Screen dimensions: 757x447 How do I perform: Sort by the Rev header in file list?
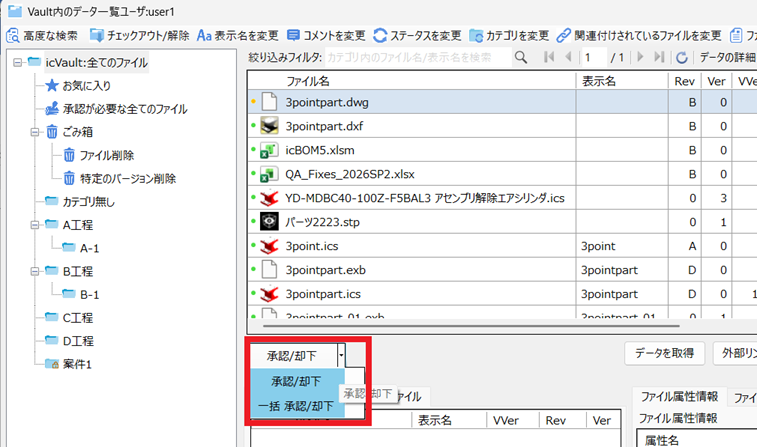(685, 81)
